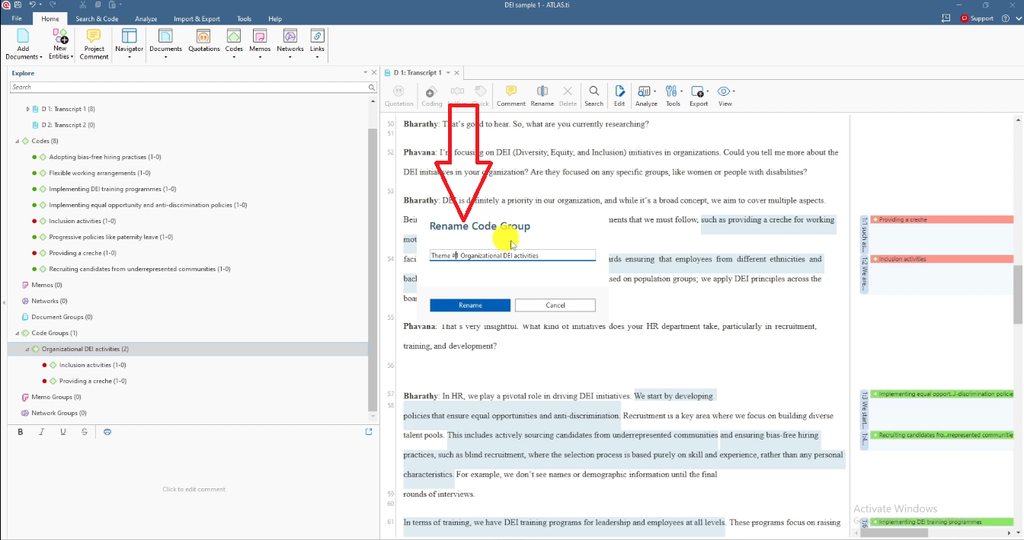
Task: Apply strikethrough in the comment editor
Action: point(84,432)
